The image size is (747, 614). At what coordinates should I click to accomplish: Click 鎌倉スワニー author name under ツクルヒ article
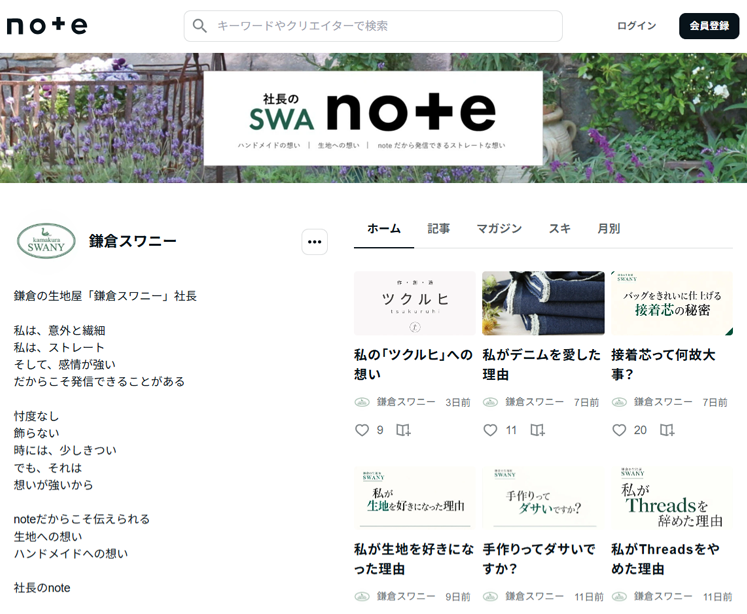point(406,402)
